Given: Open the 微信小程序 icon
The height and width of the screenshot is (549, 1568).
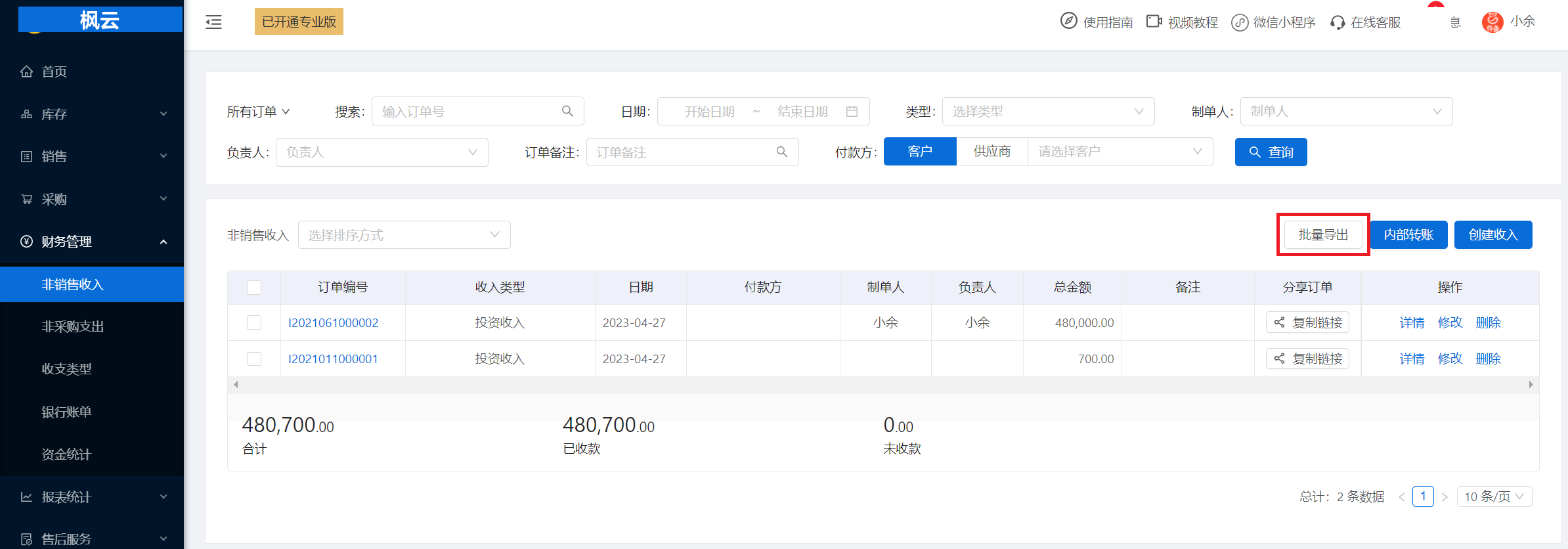Looking at the screenshot, I should pos(1239,22).
